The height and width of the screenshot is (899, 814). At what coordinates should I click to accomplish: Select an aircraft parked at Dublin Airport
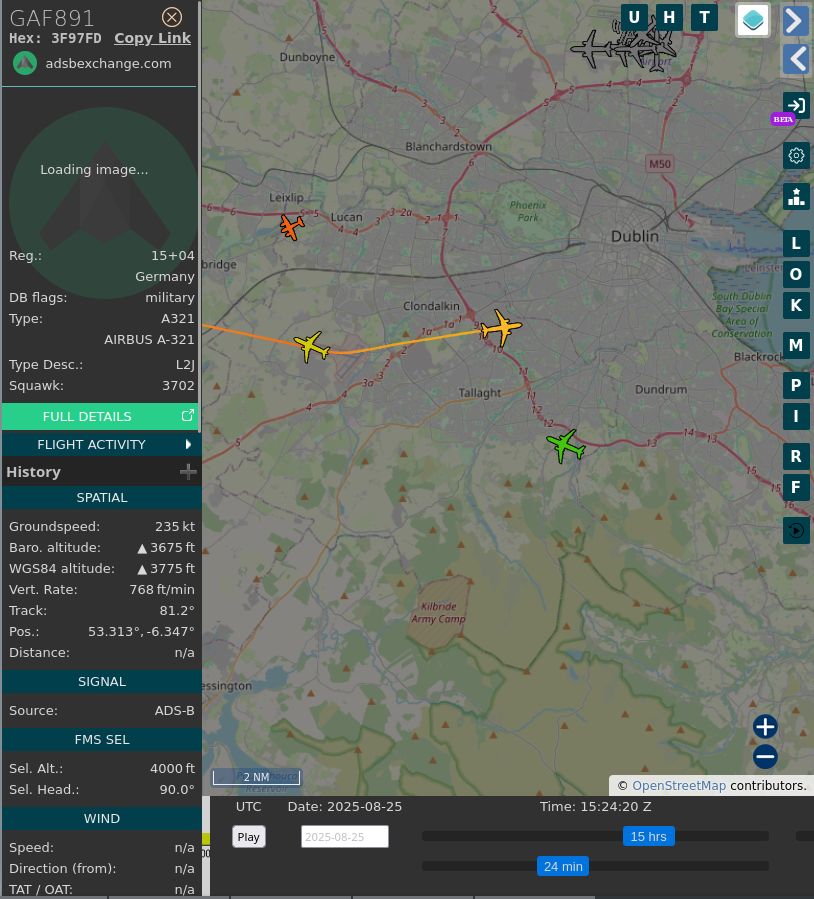click(x=590, y=50)
